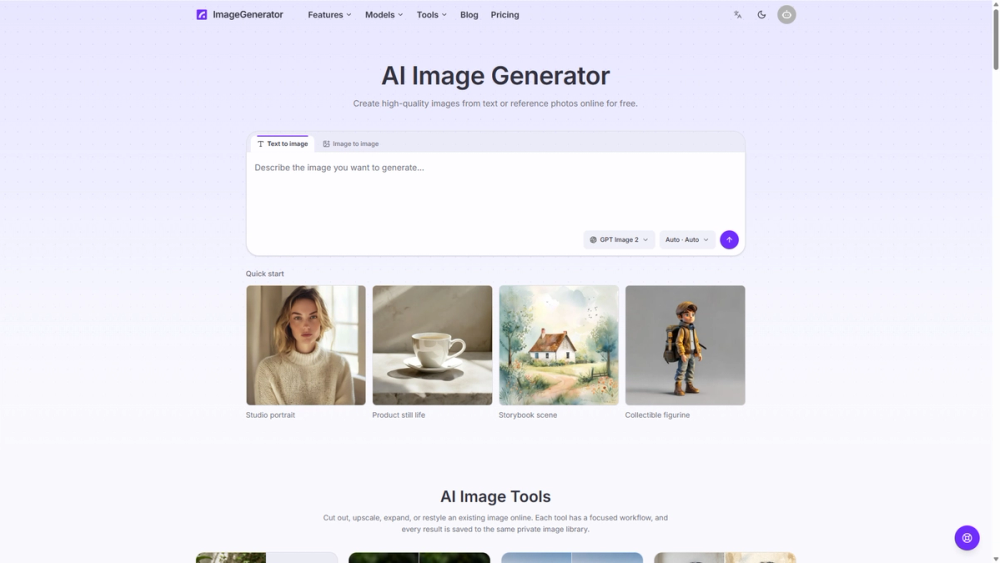Switch to Image to image tab
This screenshot has height=563, width=1000.
351,144
